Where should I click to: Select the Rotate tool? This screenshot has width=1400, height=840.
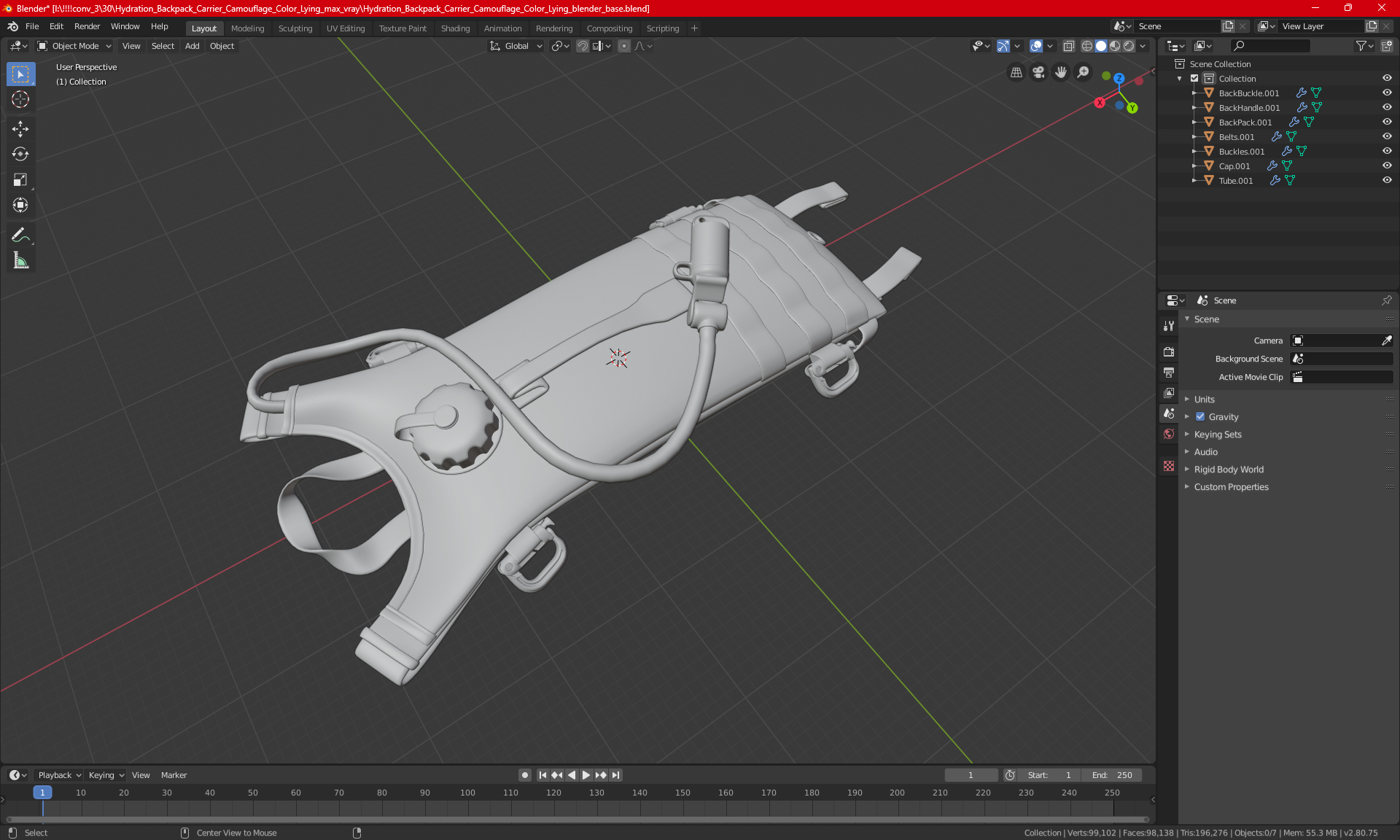20,154
